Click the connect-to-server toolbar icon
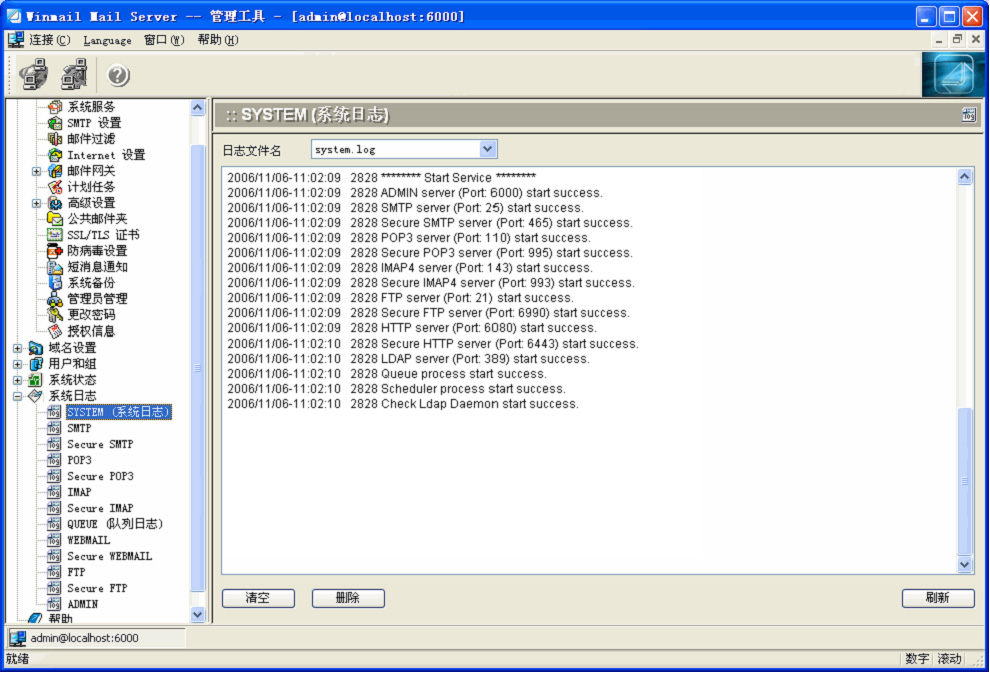The image size is (990, 673). [33, 74]
